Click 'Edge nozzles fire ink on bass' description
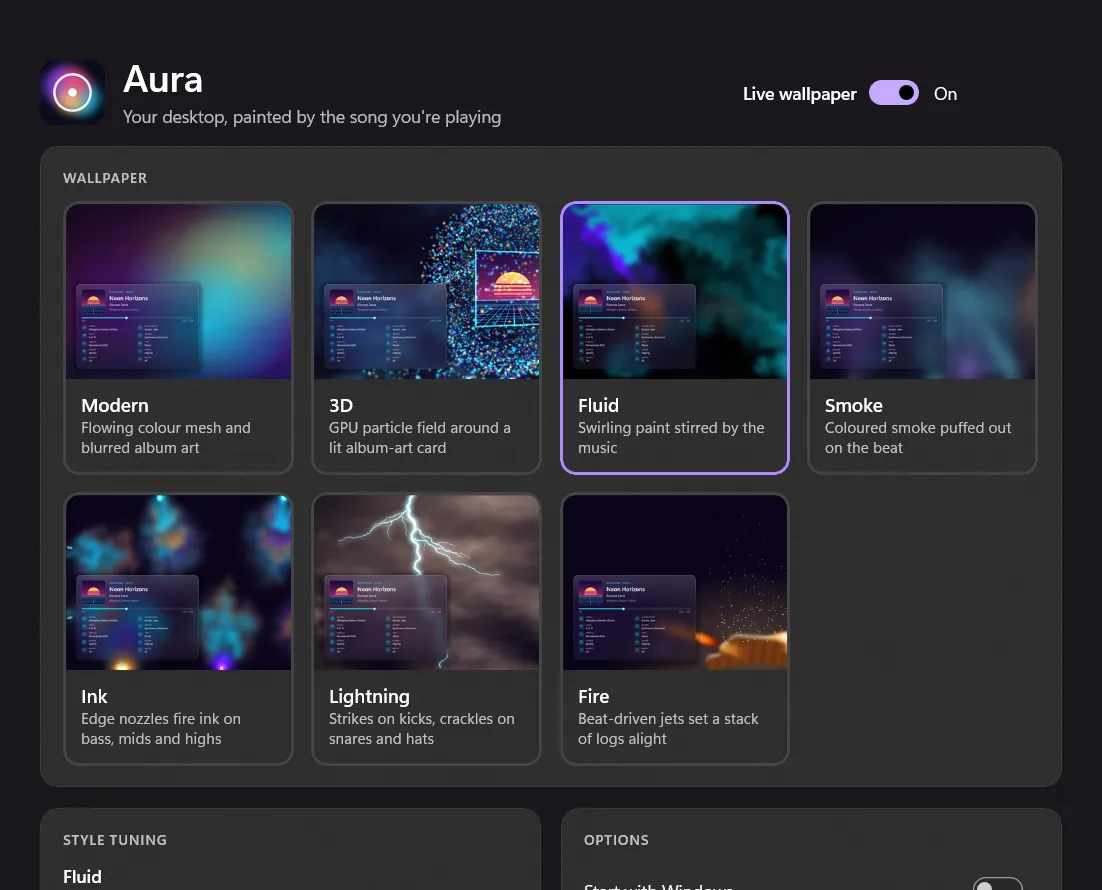 [161, 728]
